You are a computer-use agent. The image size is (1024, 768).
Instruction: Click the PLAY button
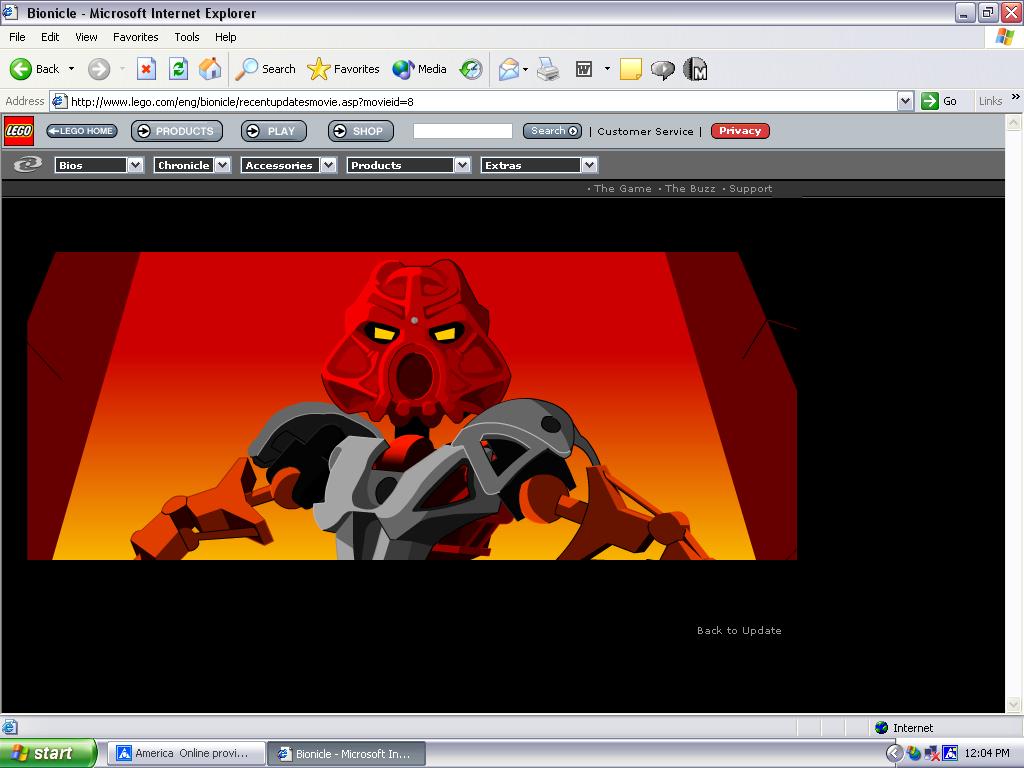click(273, 131)
